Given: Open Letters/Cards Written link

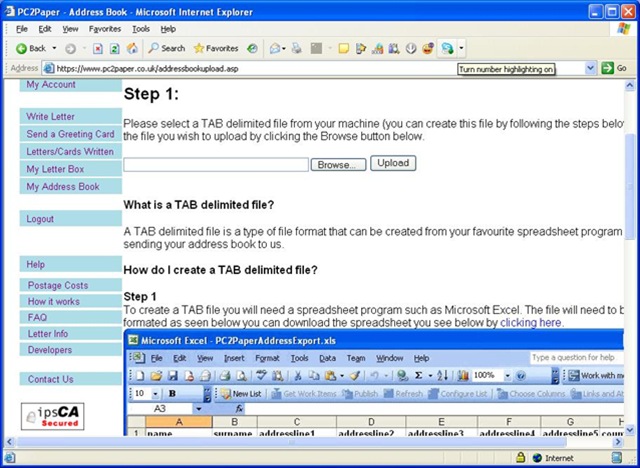Looking at the screenshot, I should pos(70,152).
